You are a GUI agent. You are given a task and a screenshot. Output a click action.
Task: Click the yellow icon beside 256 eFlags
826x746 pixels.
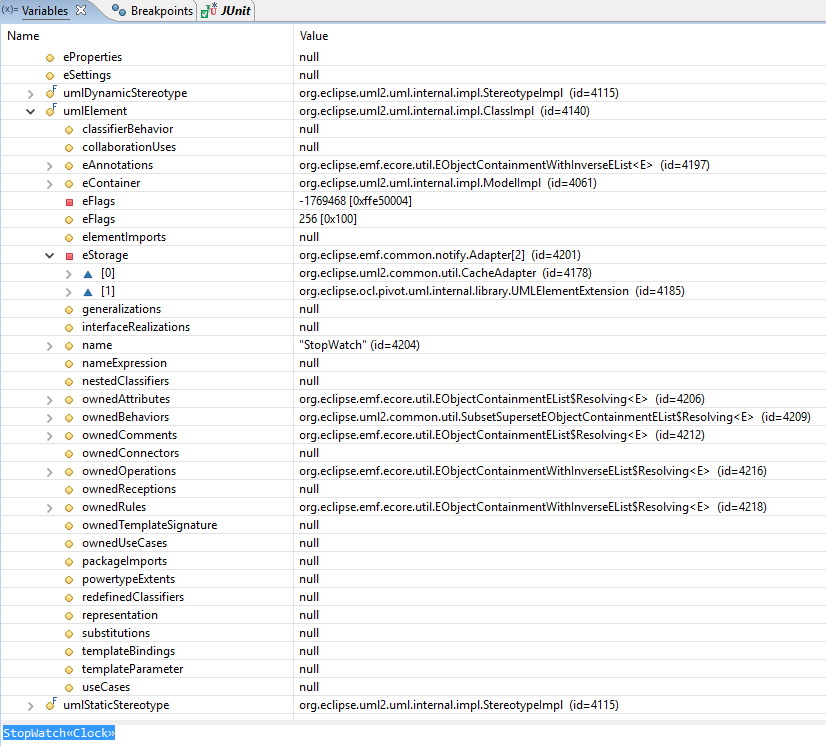(69, 220)
